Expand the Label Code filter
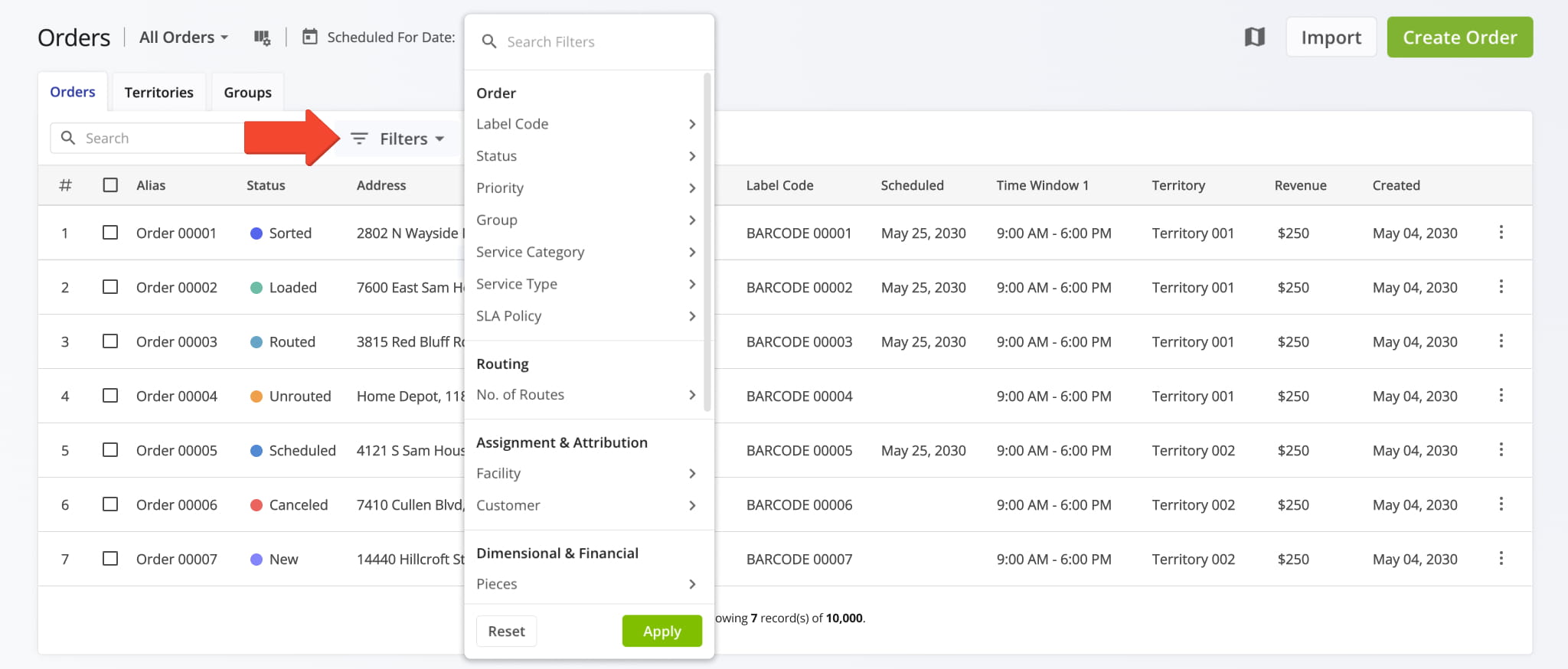This screenshot has width=1568, height=669. 586,124
